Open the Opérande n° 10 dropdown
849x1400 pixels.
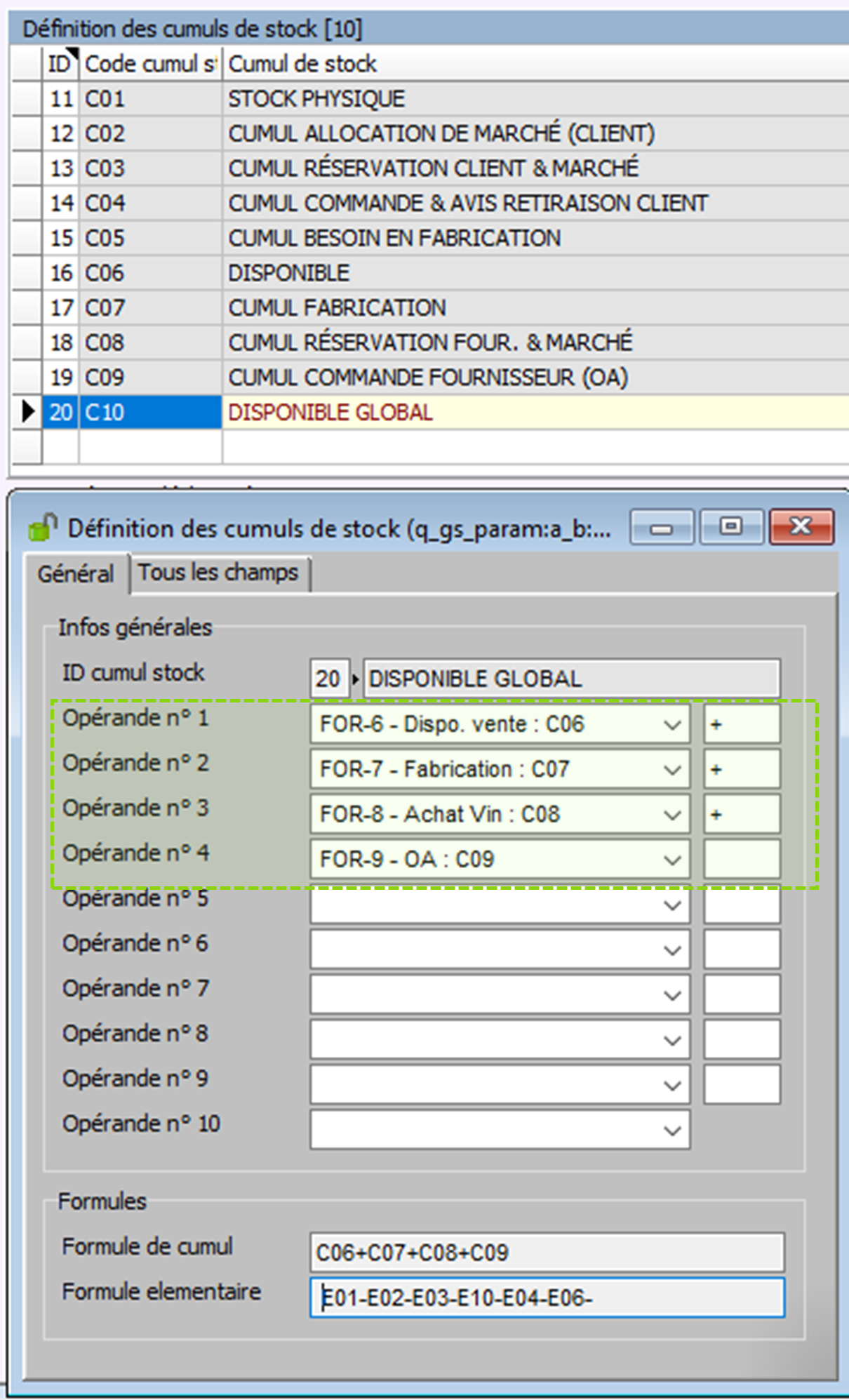tap(671, 1131)
